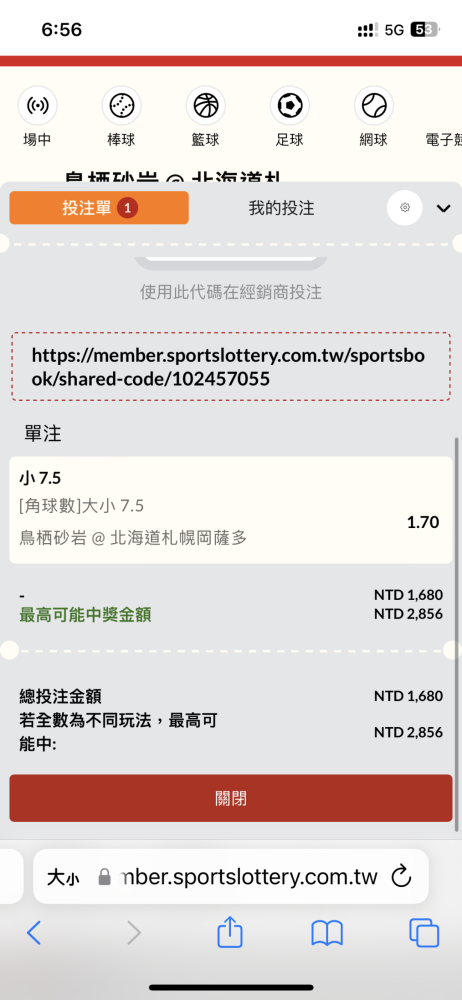Select the 網球 tennis icon
This screenshot has width=462, height=1000.
[x=373, y=105]
